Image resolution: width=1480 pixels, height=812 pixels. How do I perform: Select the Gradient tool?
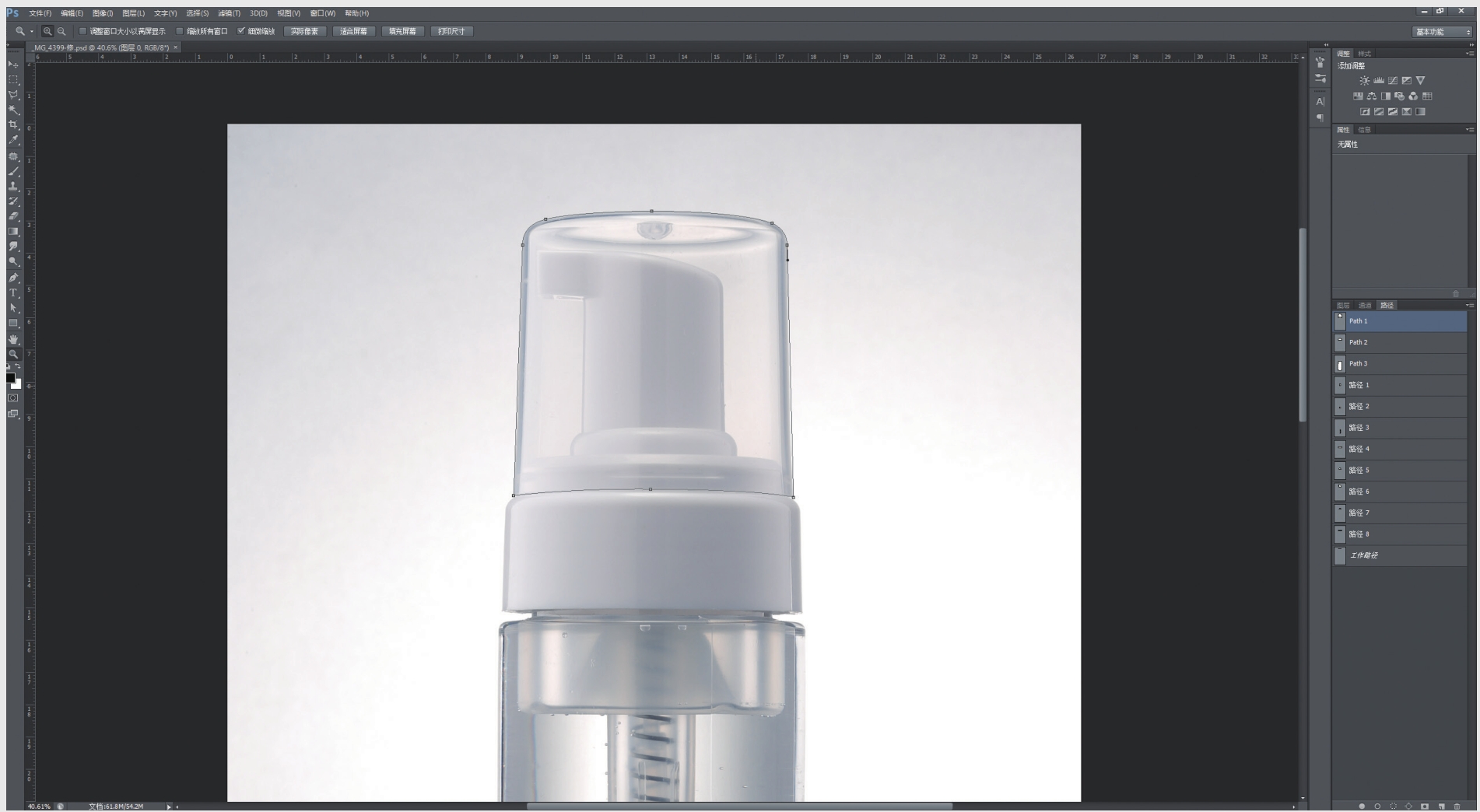click(x=13, y=232)
